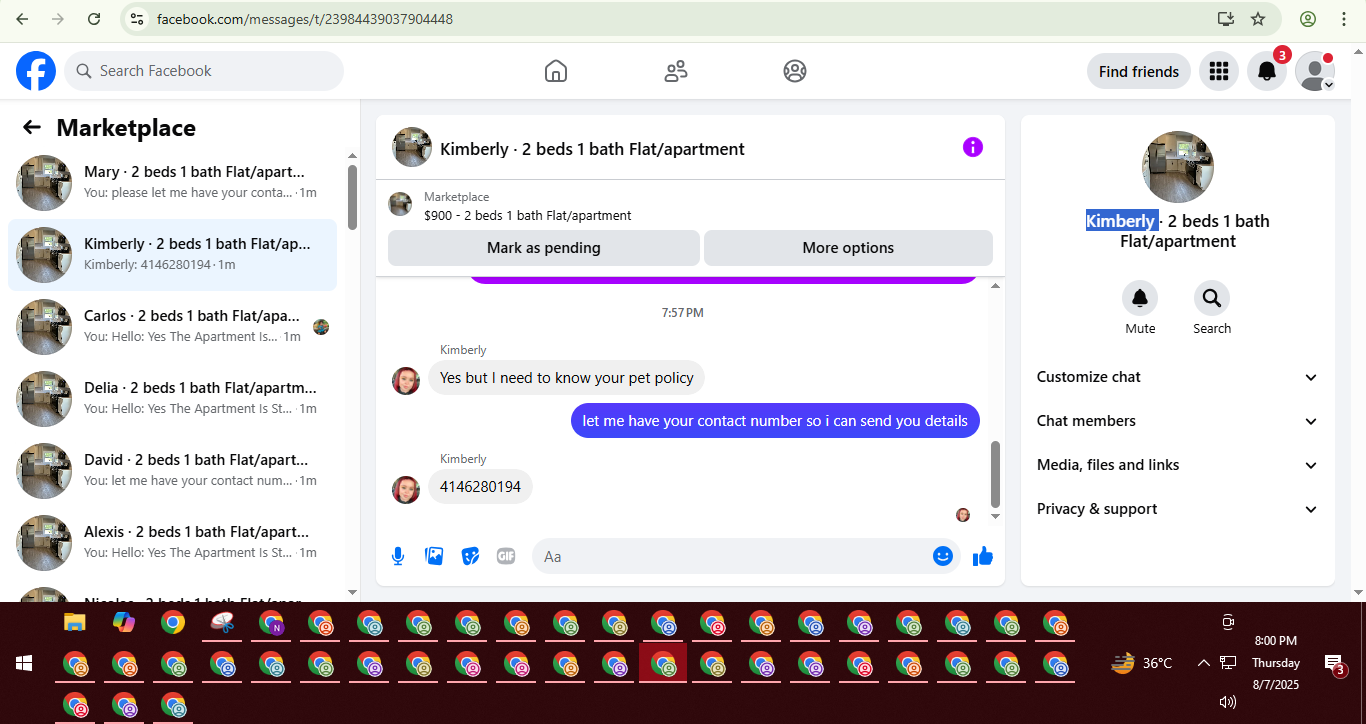
Task: Open the 36°C weather widget
Action: click(x=1142, y=662)
